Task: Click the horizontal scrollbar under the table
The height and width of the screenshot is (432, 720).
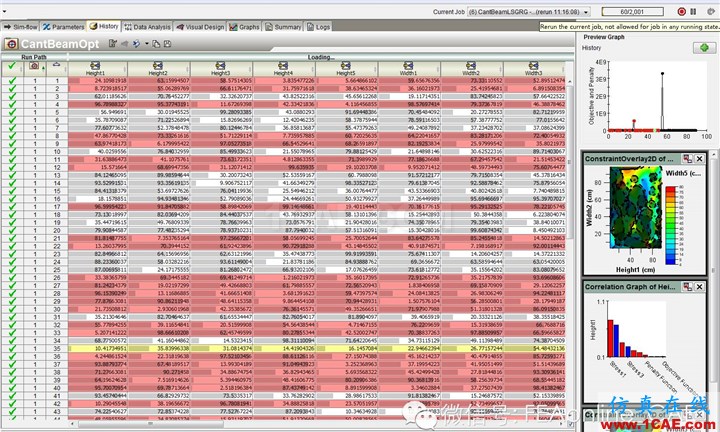Action: [x=149, y=425]
